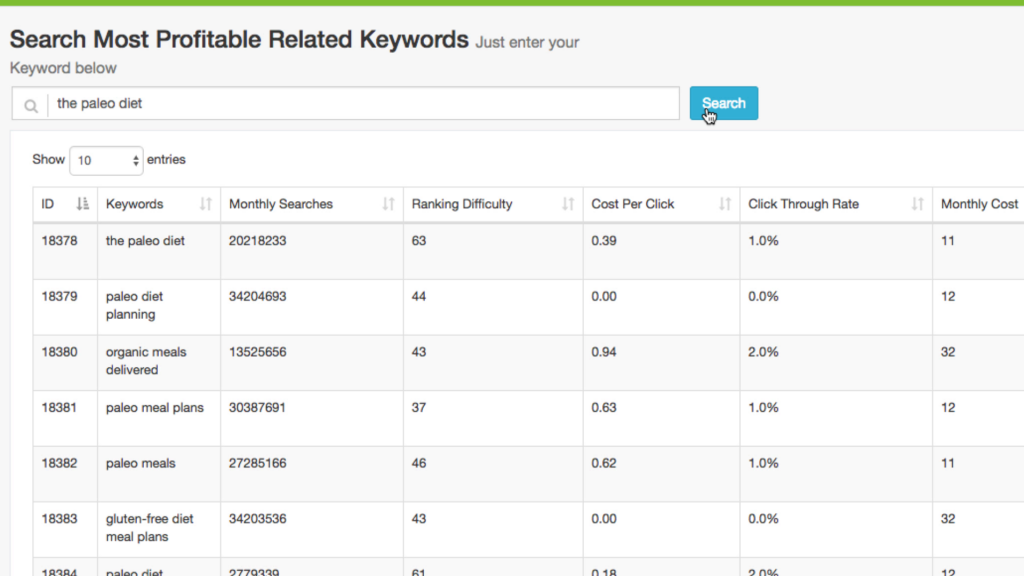This screenshot has width=1024, height=576.
Task: Sort Monthly Searches using sort arrows
Action: [388, 204]
